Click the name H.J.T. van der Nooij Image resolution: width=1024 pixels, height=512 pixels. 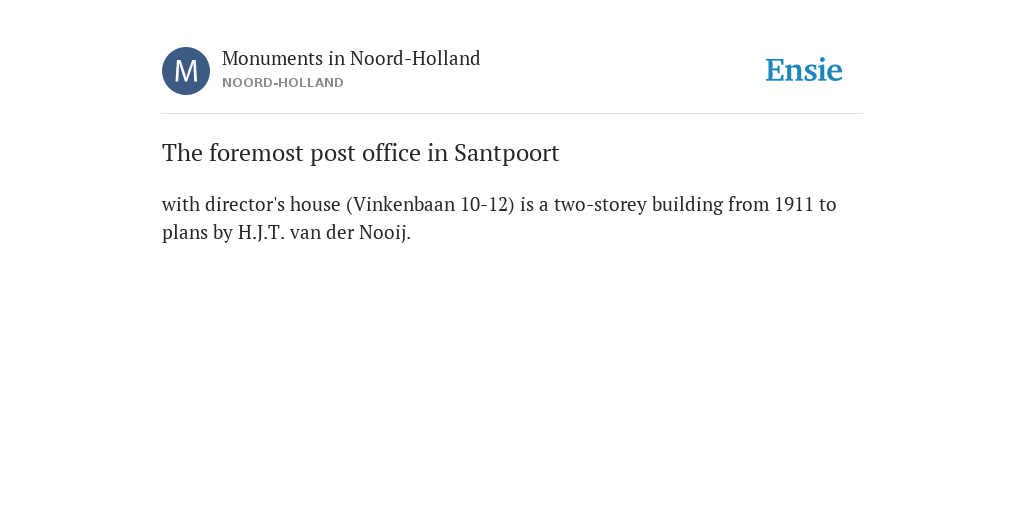pyautogui.click(x=323, y=233)
